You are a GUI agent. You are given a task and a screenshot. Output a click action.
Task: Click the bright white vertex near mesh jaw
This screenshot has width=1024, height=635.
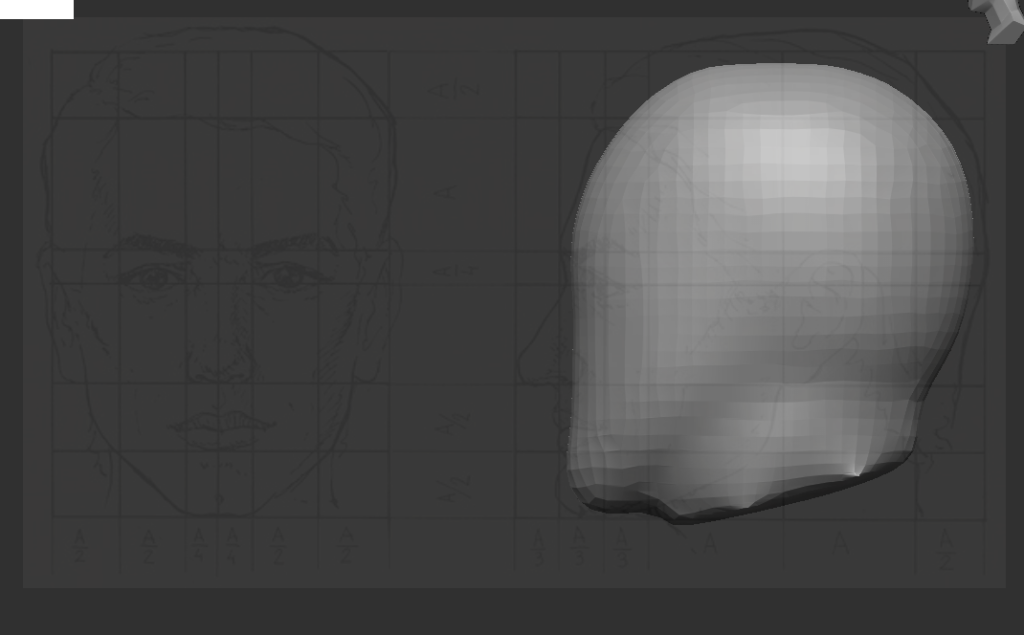858,468
